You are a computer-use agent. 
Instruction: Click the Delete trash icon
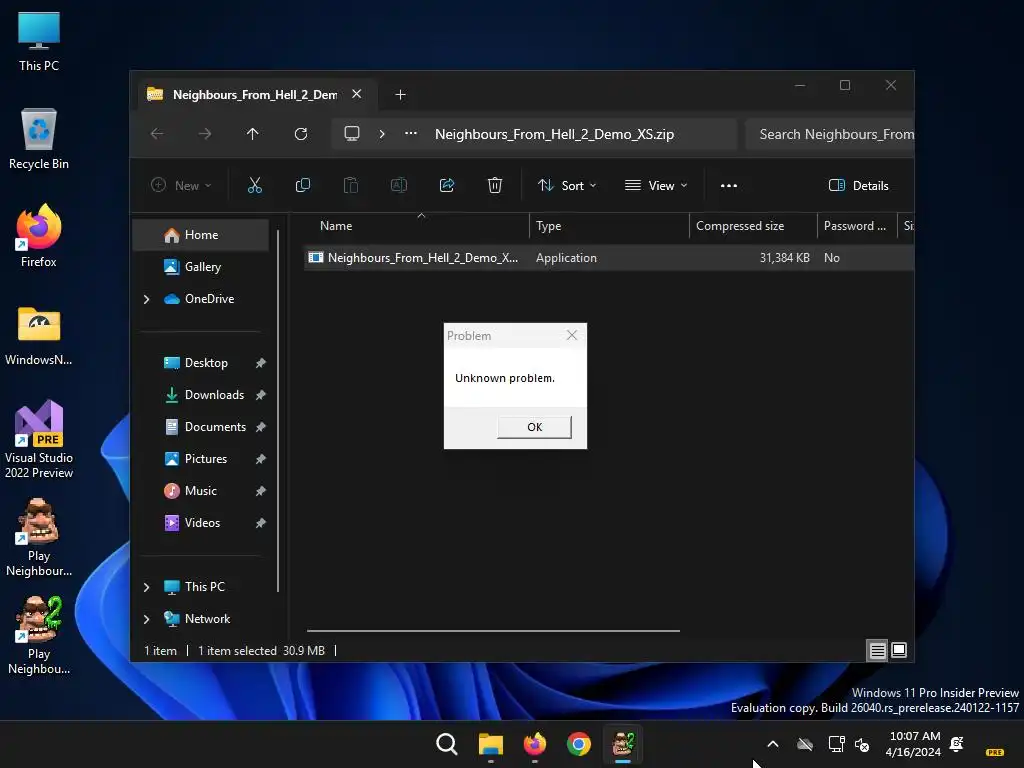tap(495, 185)
